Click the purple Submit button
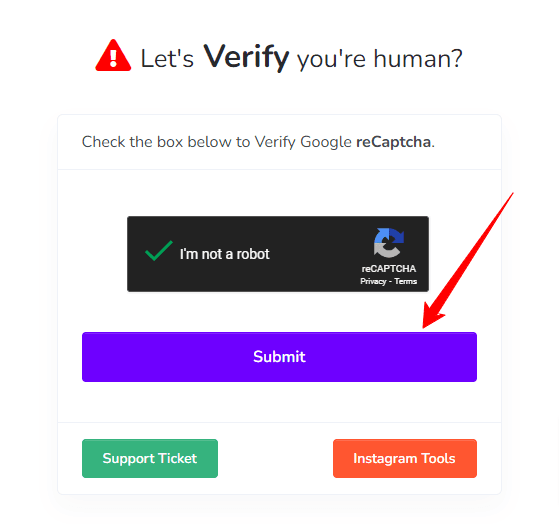559x524 pixels. click(x=279, y=357)
